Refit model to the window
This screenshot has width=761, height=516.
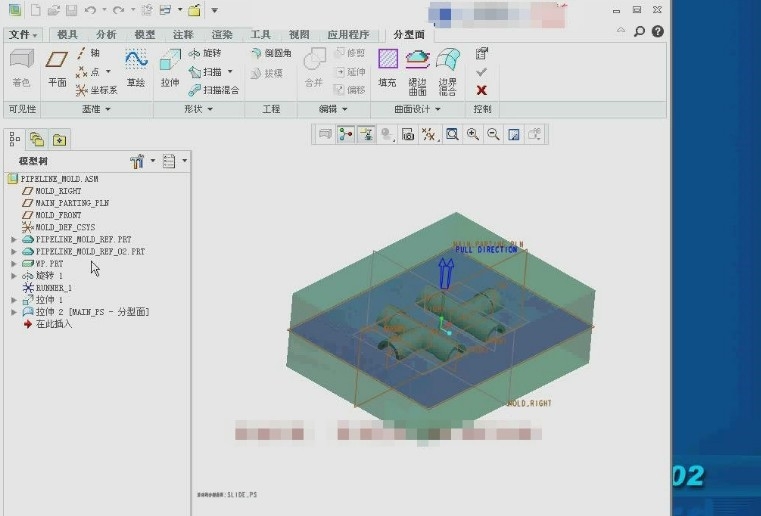[x=452, y=134]
